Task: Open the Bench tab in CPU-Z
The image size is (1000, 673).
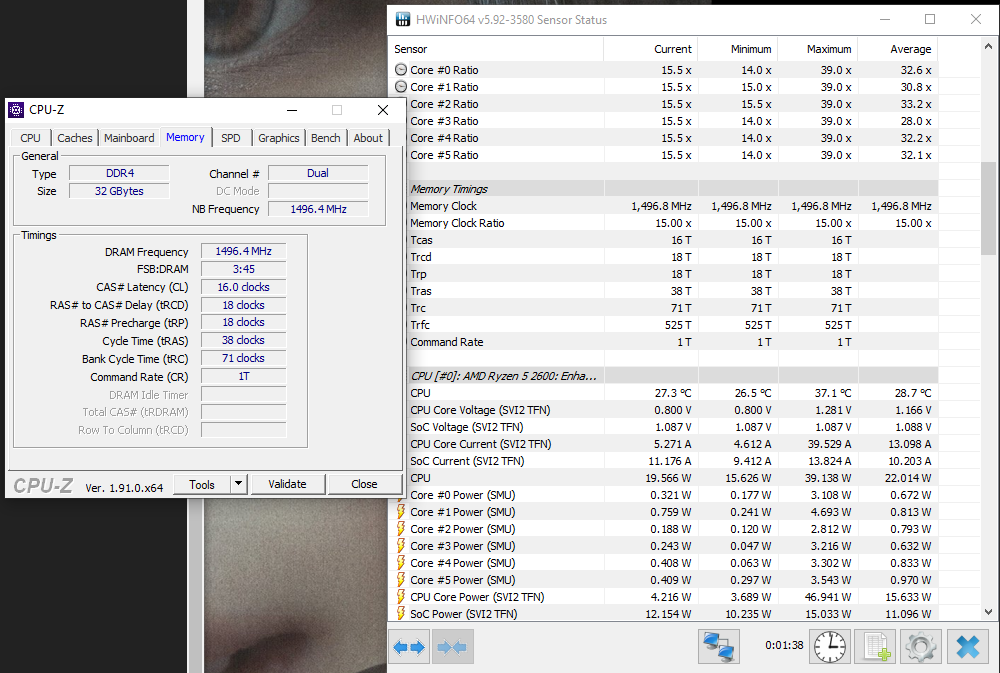Action: coord(325,138)
